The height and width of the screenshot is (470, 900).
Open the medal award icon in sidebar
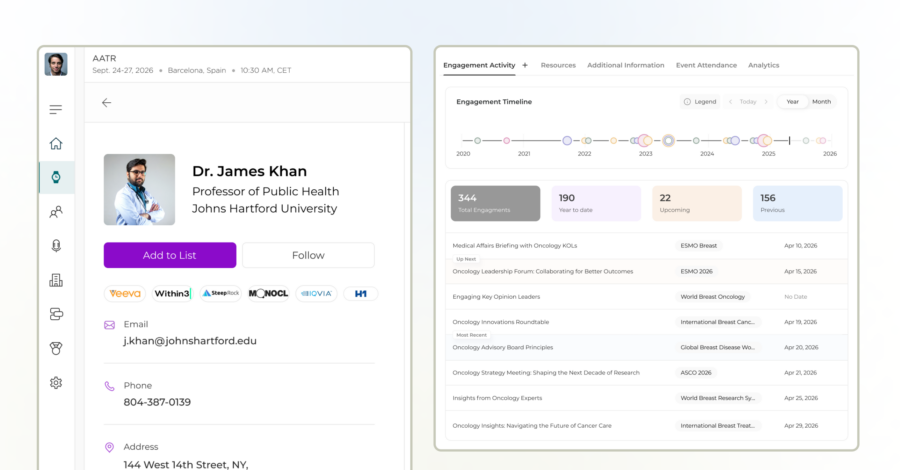[56, 348]
